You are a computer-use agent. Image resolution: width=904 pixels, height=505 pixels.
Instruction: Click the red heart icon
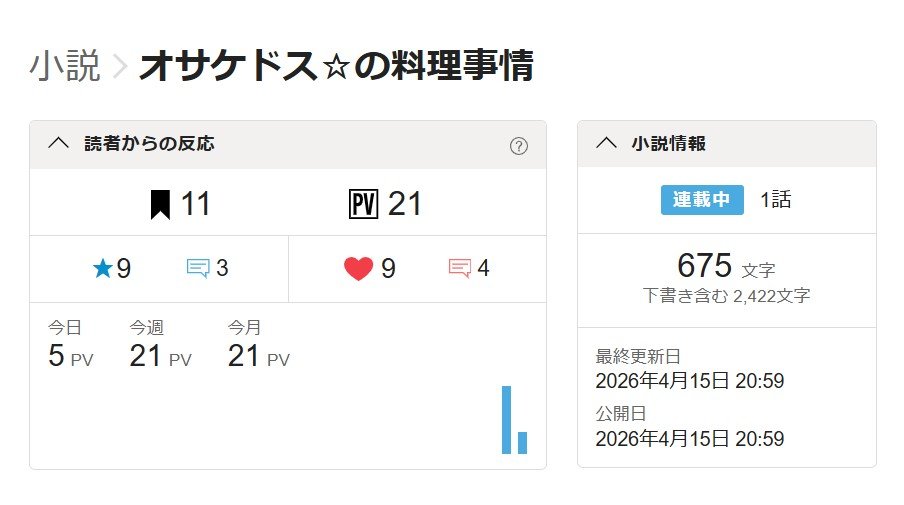(358, 268)
